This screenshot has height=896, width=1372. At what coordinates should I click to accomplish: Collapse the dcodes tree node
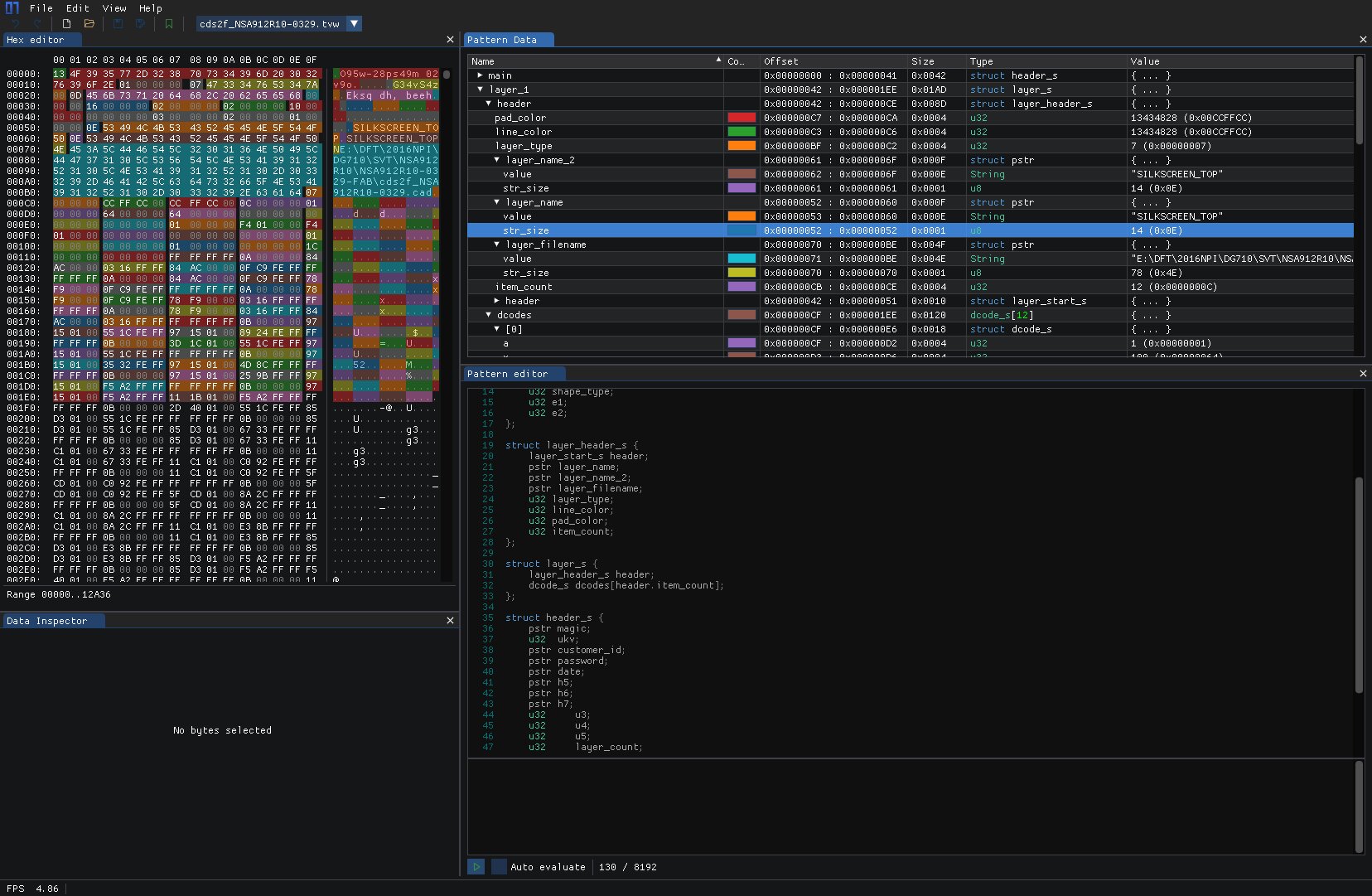point(489,315)
